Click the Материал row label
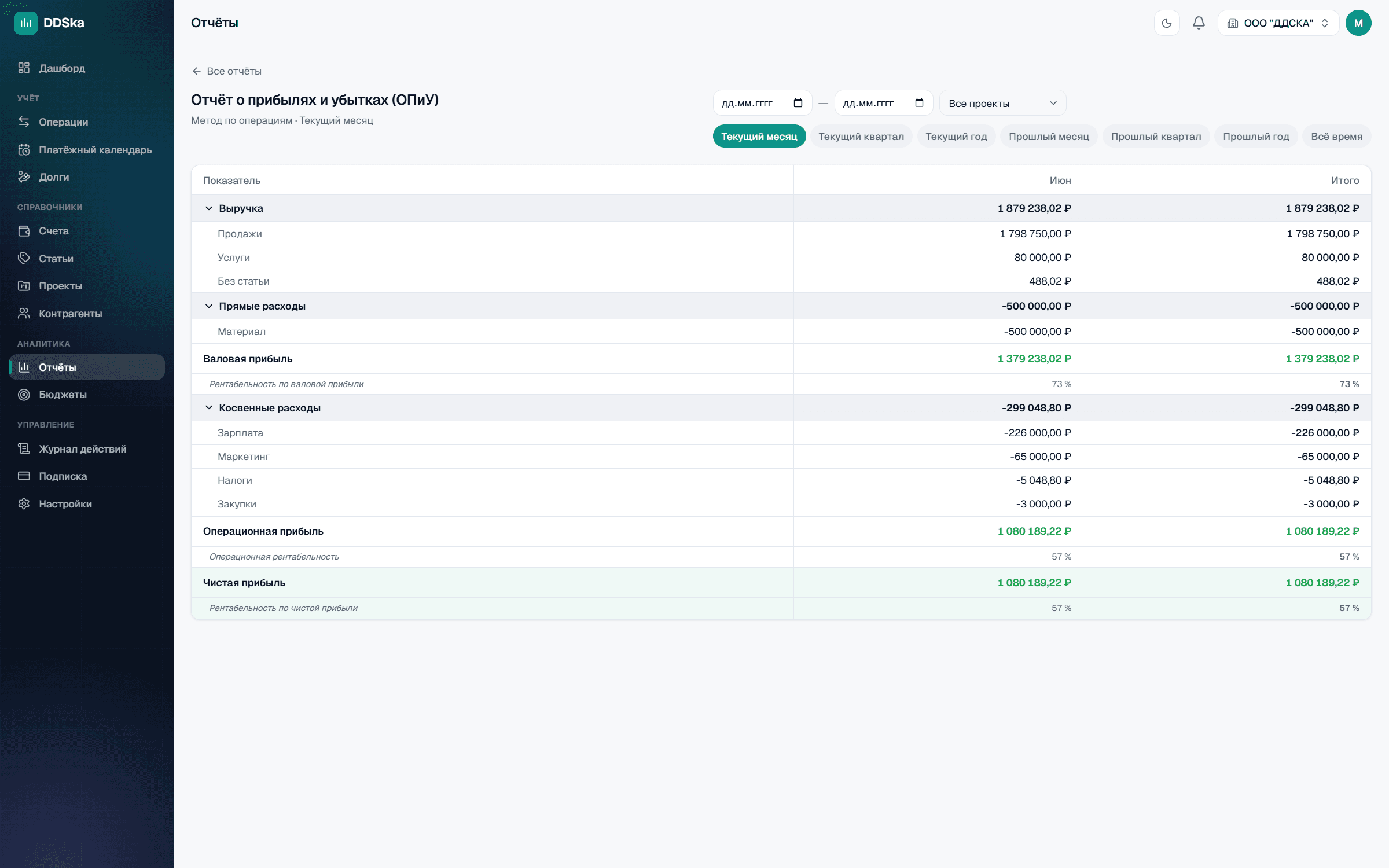Screen dimensions: 1389x868 click(241, 332)
